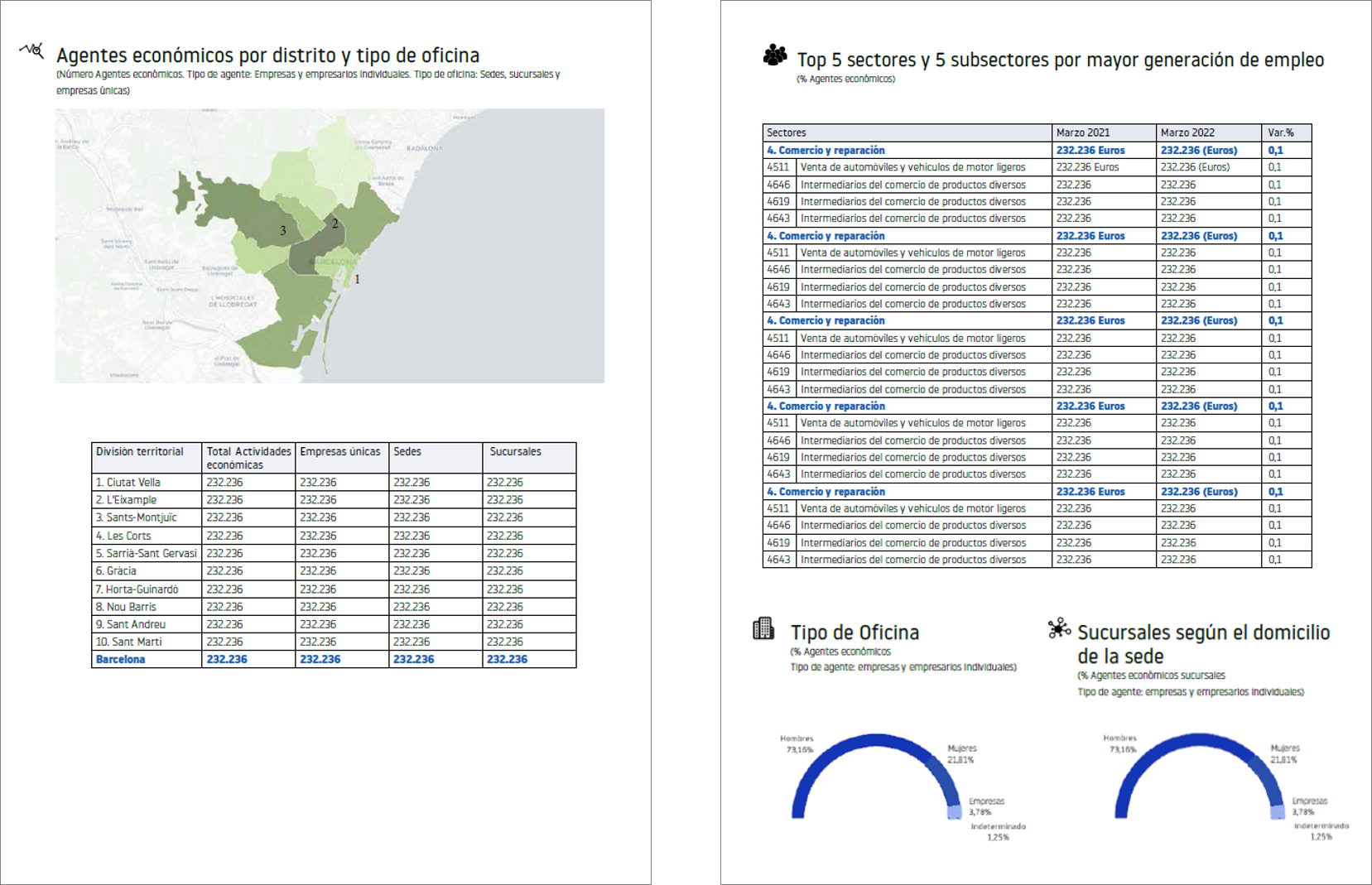Select the Sarrià-Sant Gervasi row label
Viewport: 1372px width, 885px height.
147,553
